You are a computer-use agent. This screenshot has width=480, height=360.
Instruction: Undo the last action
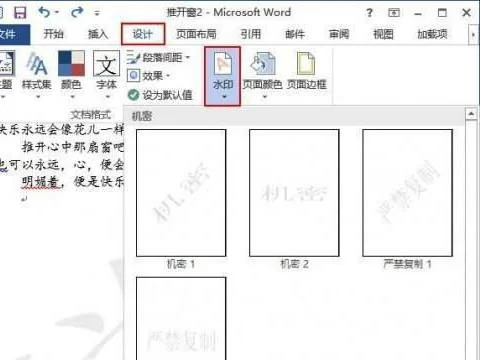tap(45, 12)
